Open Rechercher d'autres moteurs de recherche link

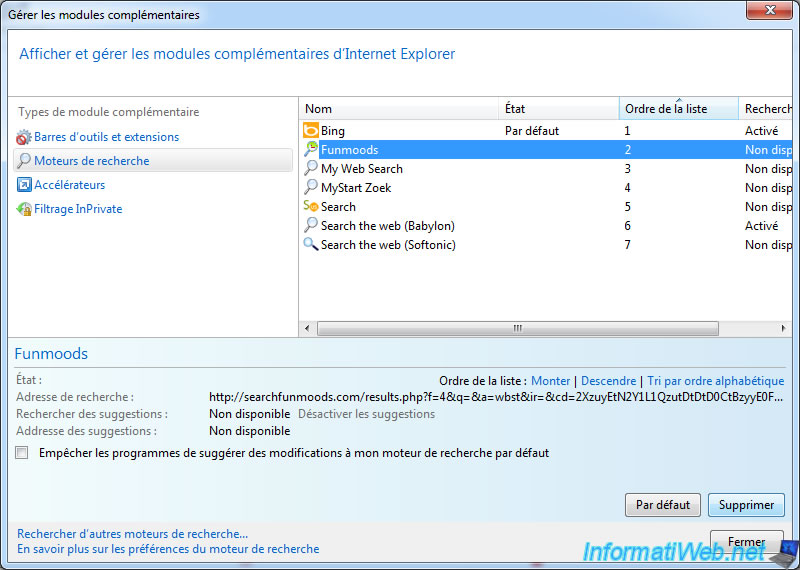[x=132, y=534]
